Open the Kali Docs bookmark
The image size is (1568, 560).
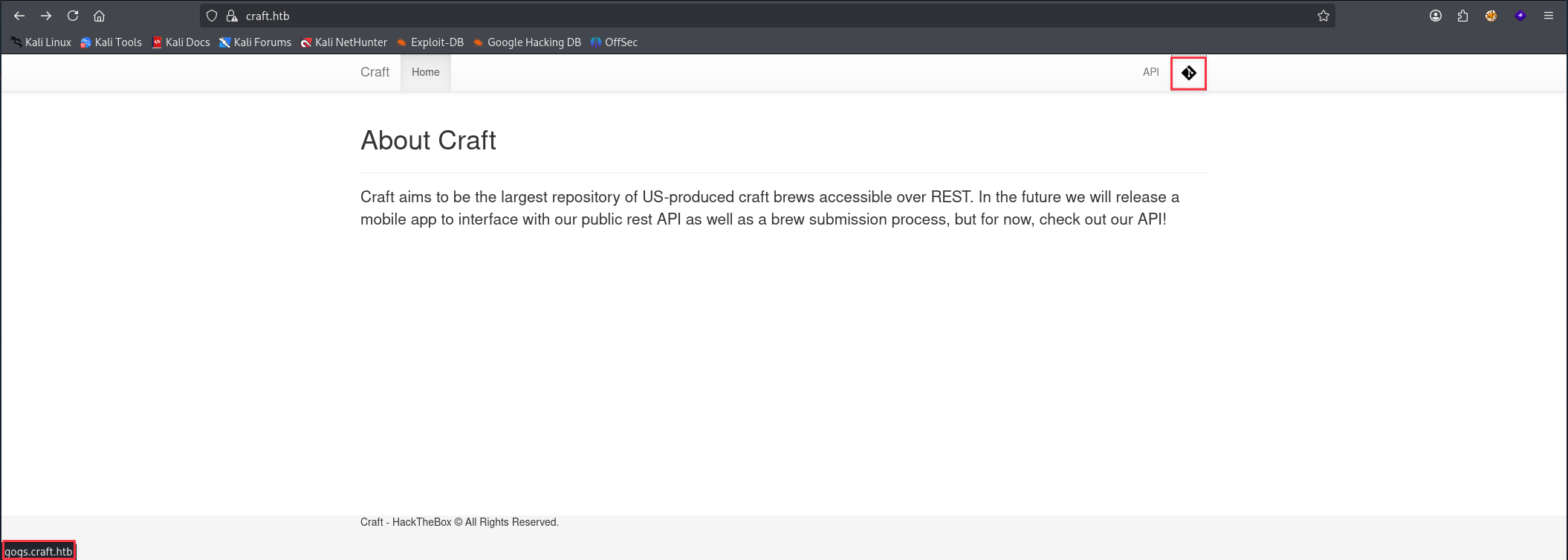click(181, 42)
